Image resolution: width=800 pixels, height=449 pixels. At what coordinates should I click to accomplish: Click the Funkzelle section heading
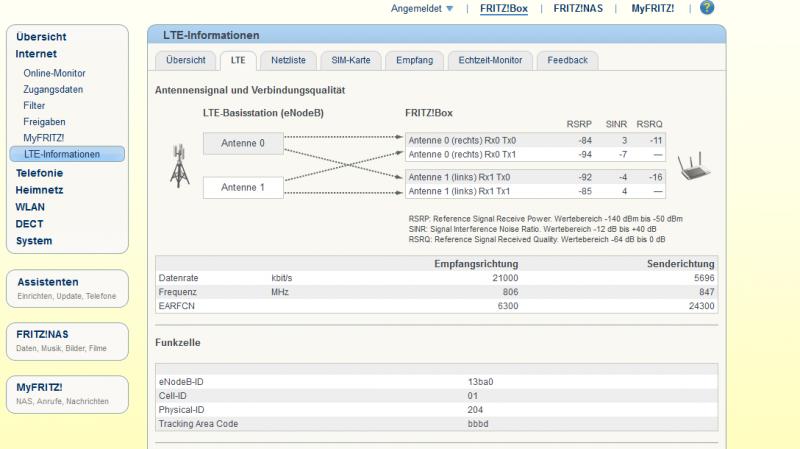tap(178, 343)
